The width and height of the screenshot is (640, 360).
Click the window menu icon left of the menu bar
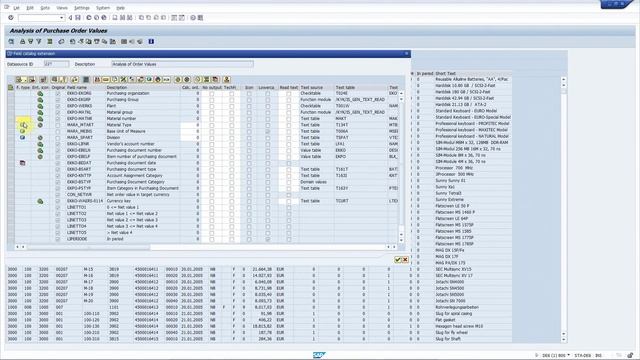[x=6, y=7]
